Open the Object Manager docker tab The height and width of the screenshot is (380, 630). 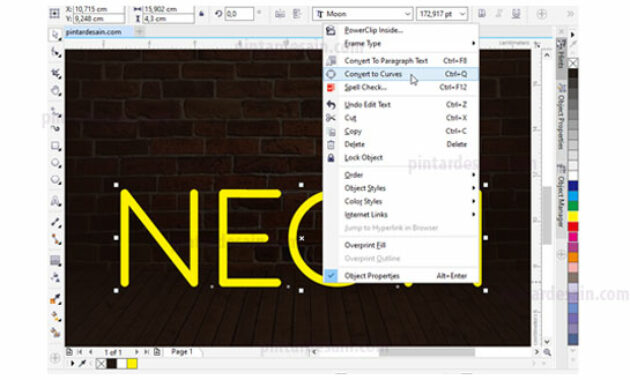pos(561,196)
